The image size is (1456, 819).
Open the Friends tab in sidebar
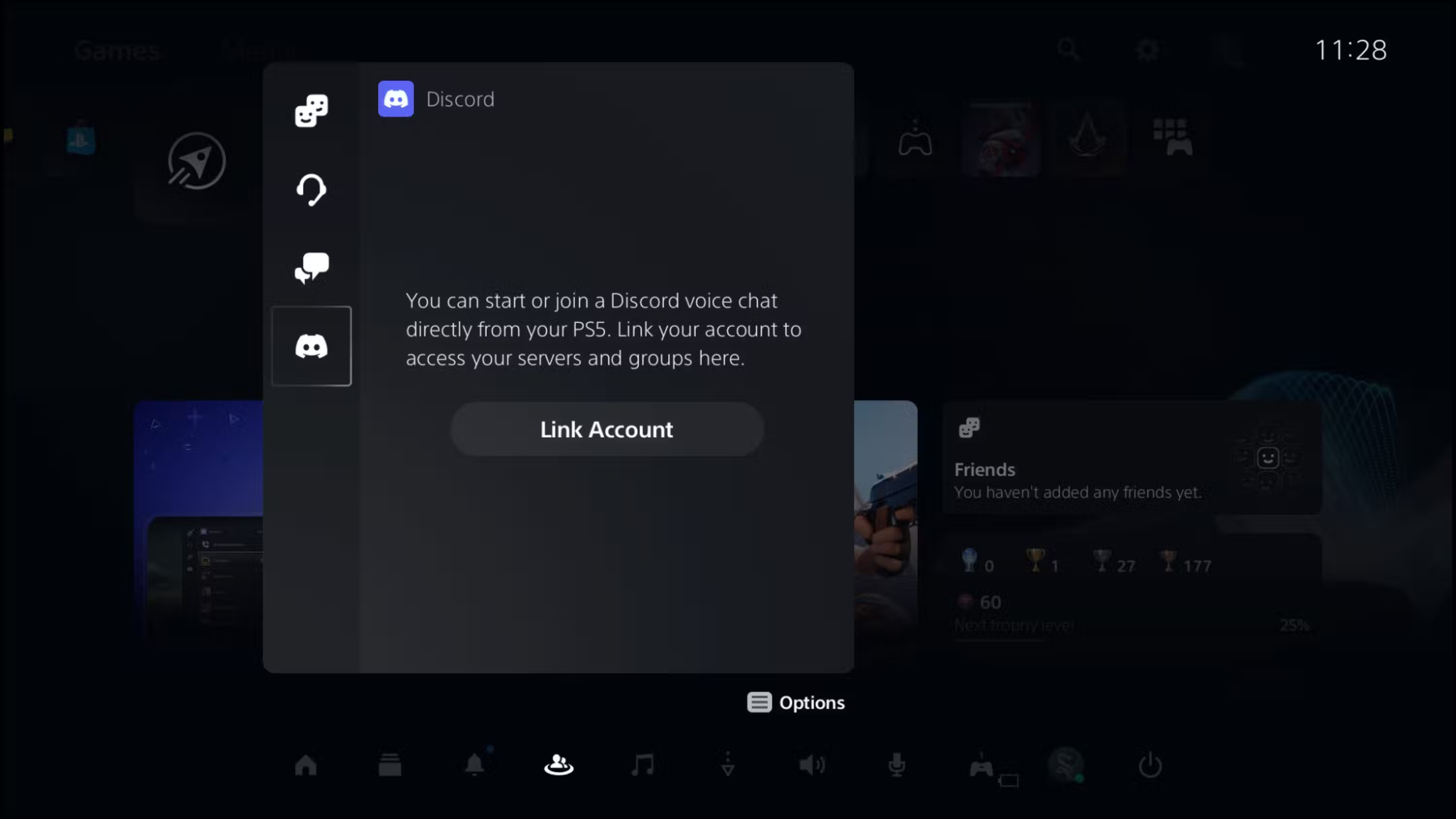(311, 110)
